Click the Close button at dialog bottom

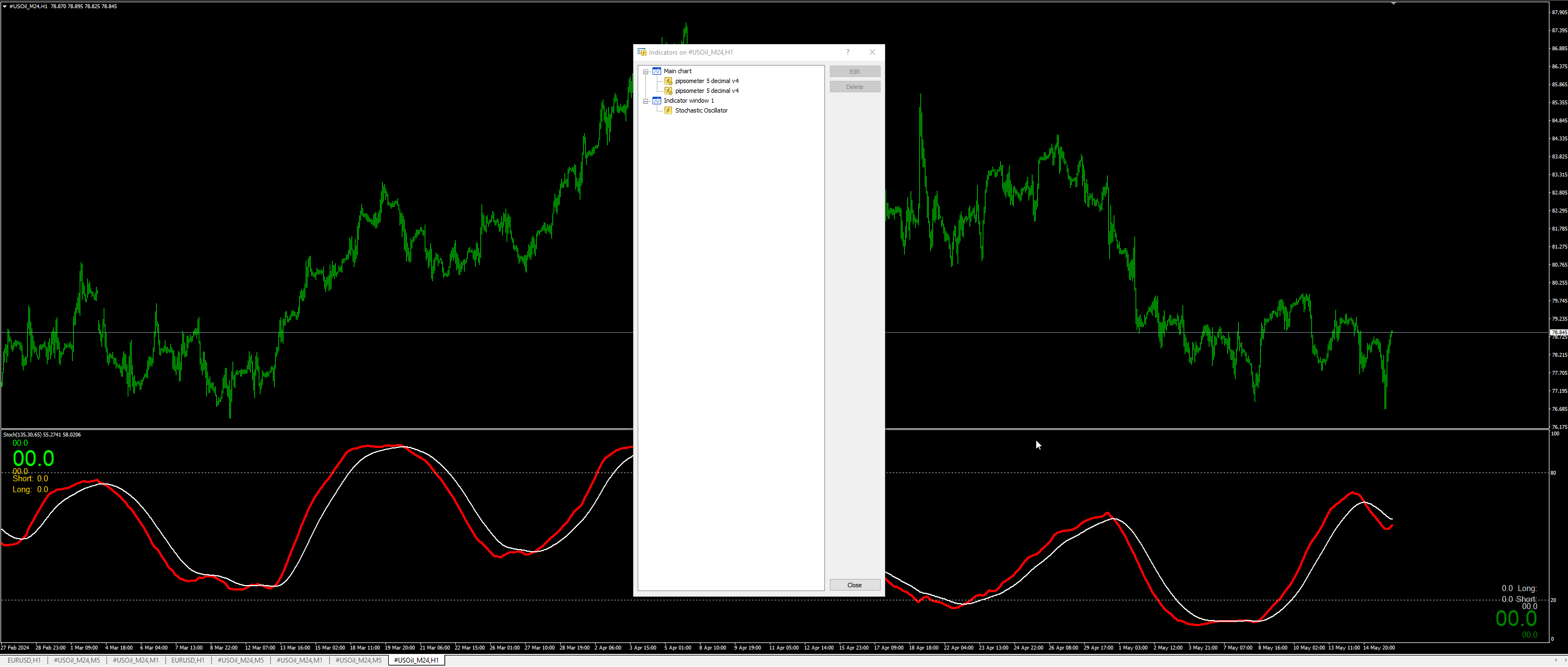pyautogui.click(x=854, y=585)
